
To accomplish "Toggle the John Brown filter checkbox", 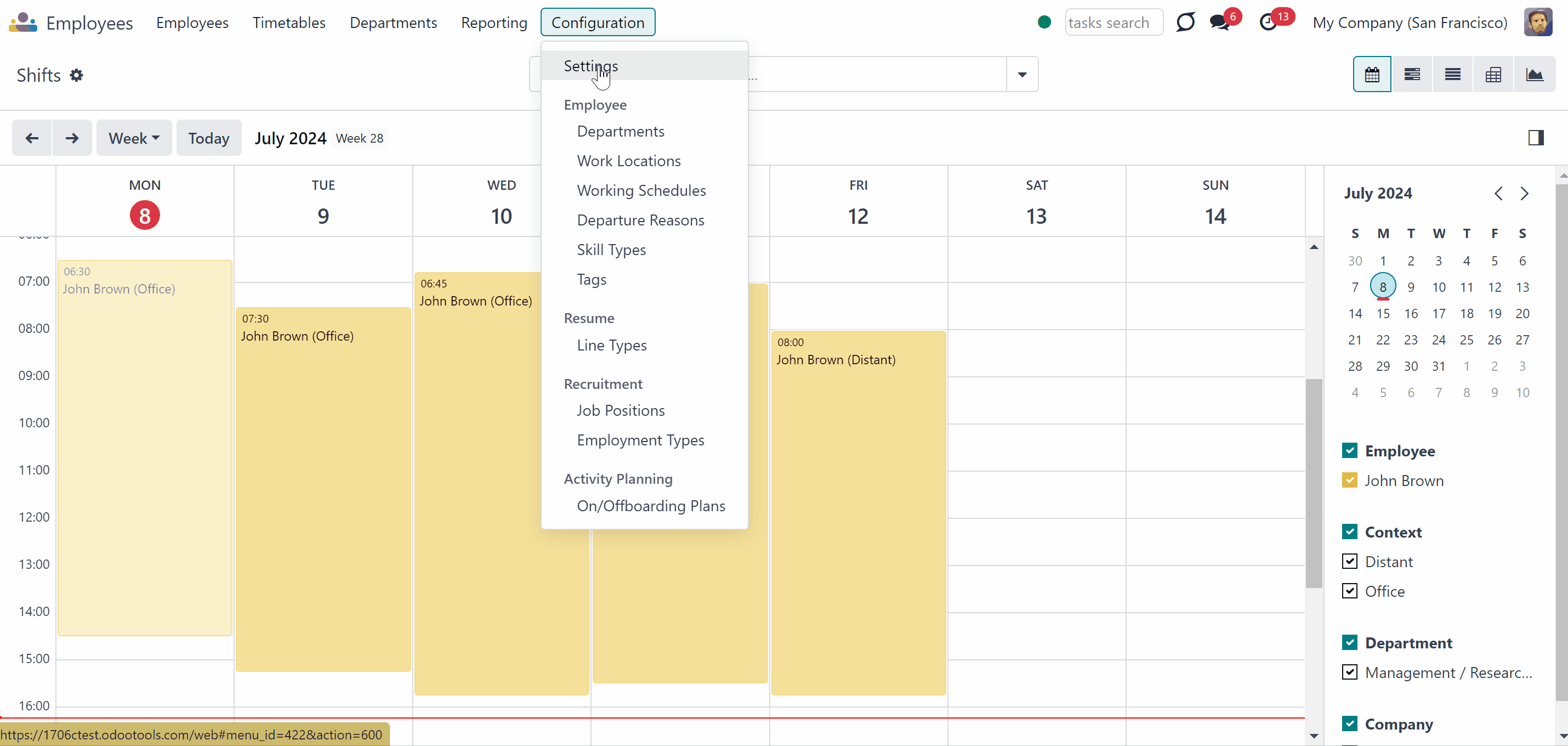I will point(1349,481).
